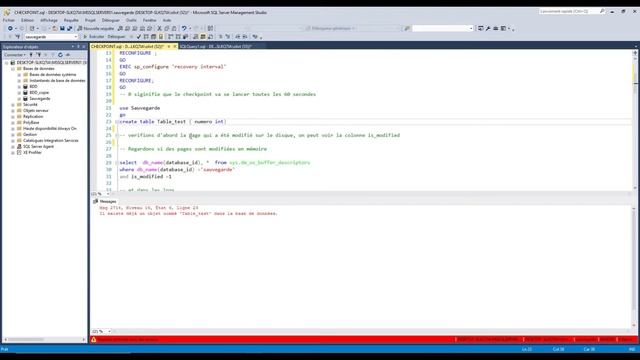Open the Projet menu
640x360 pixels.
click(90, 20)
